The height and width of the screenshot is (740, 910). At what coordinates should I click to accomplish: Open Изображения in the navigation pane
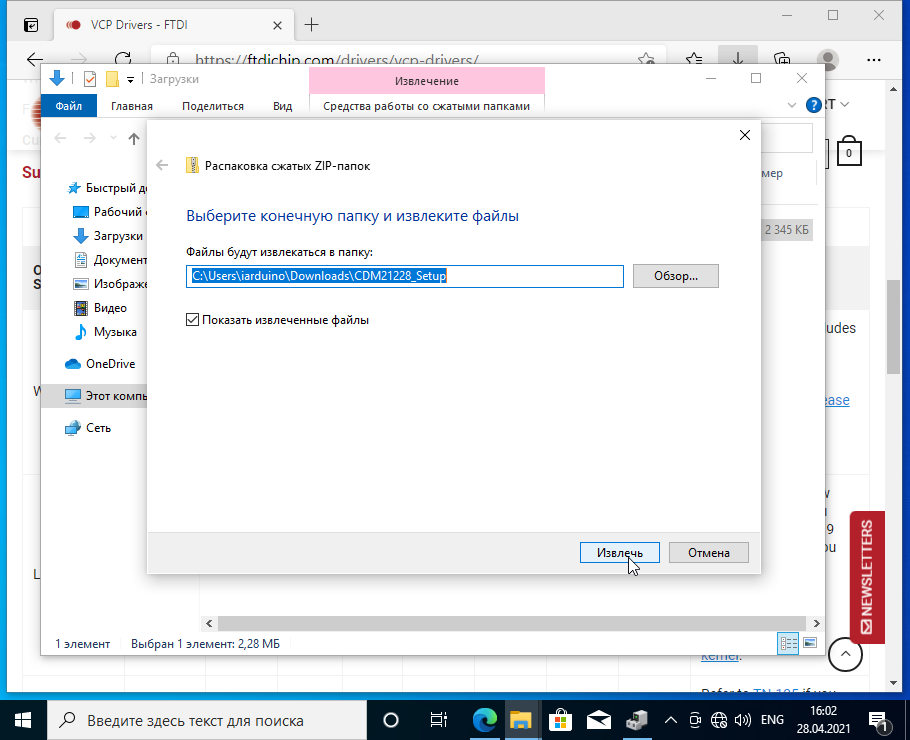[110, 284]
